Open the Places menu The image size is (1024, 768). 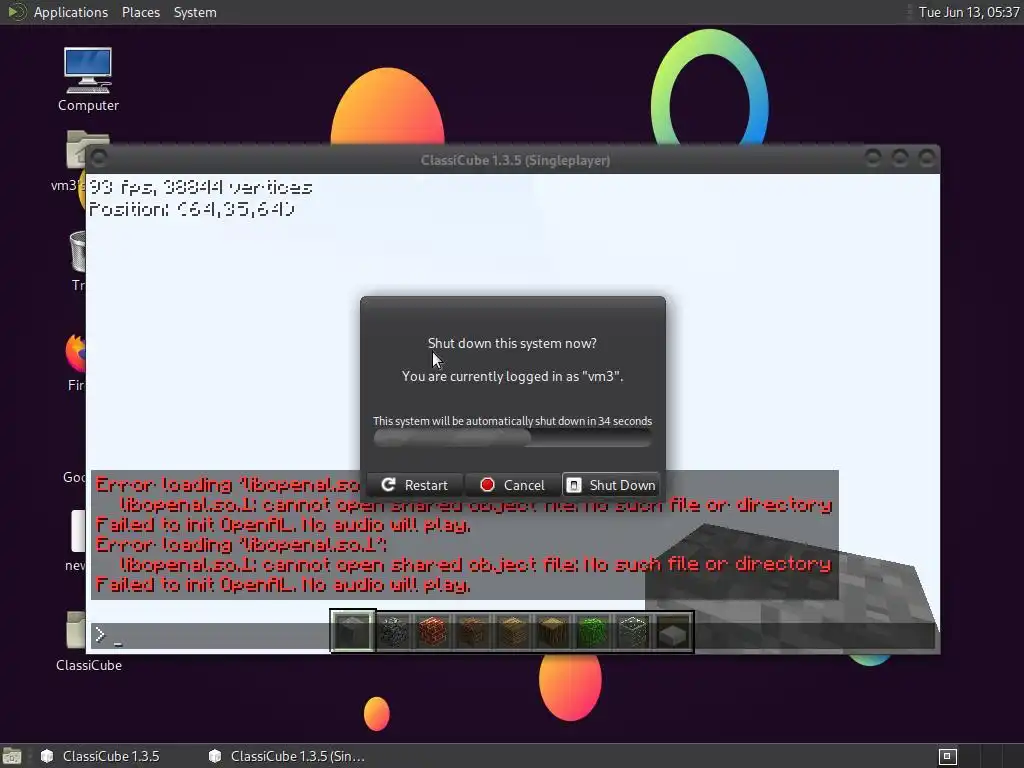(140, 12)
